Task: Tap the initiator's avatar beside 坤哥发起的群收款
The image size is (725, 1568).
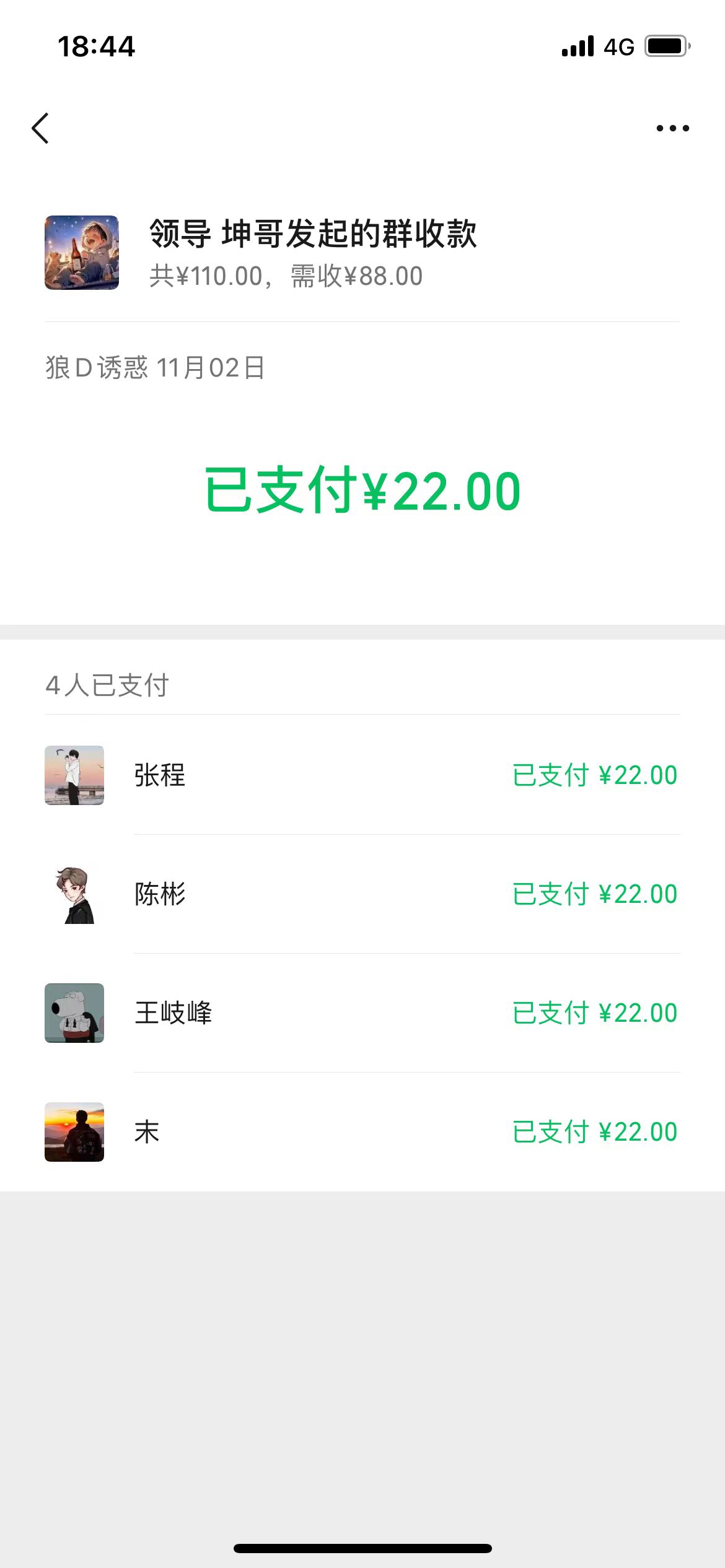Action: click(82, 253)
